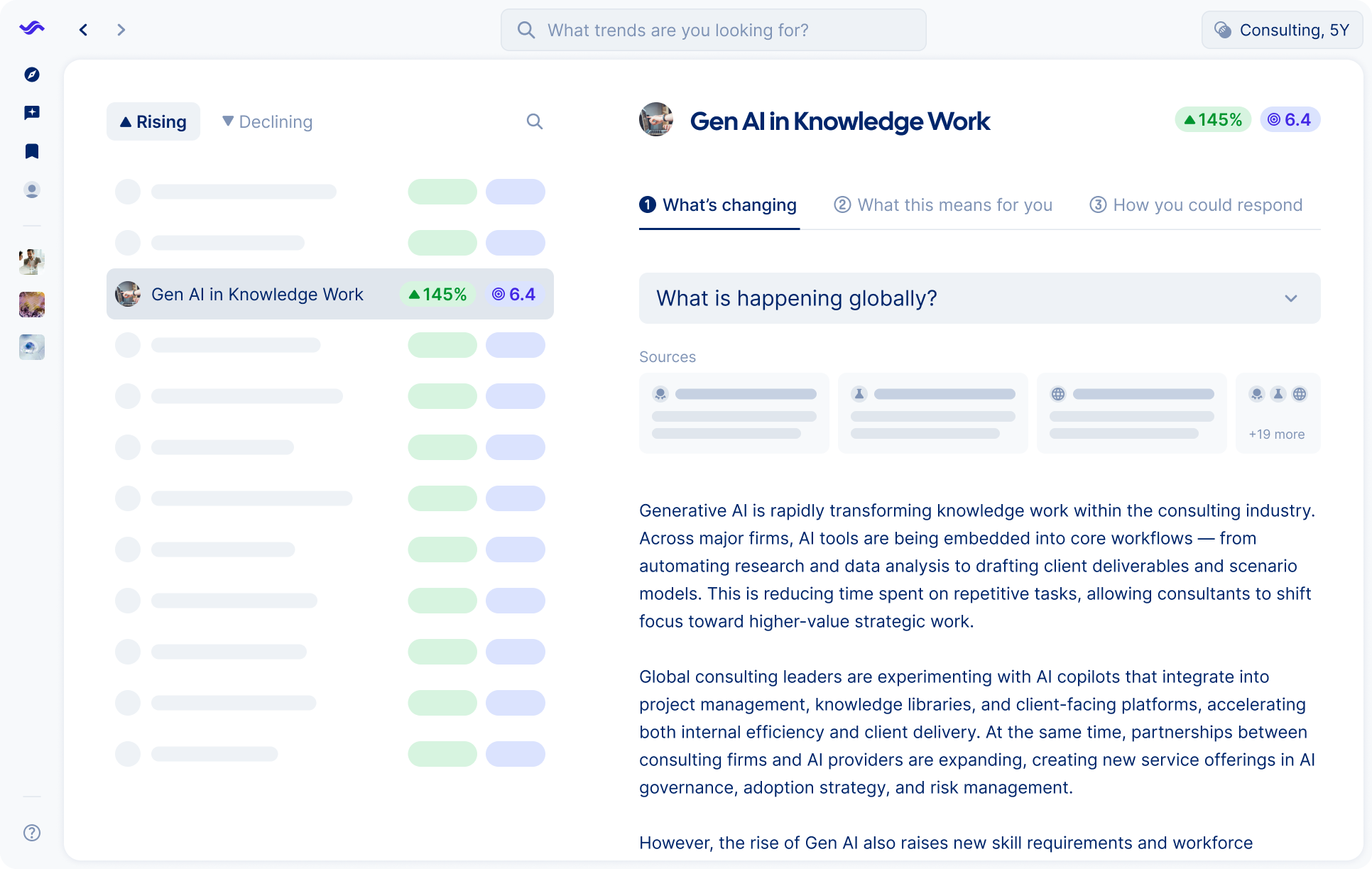Open saved bookmarks from sidebar
1372x869 pixels.
point(32,151)
